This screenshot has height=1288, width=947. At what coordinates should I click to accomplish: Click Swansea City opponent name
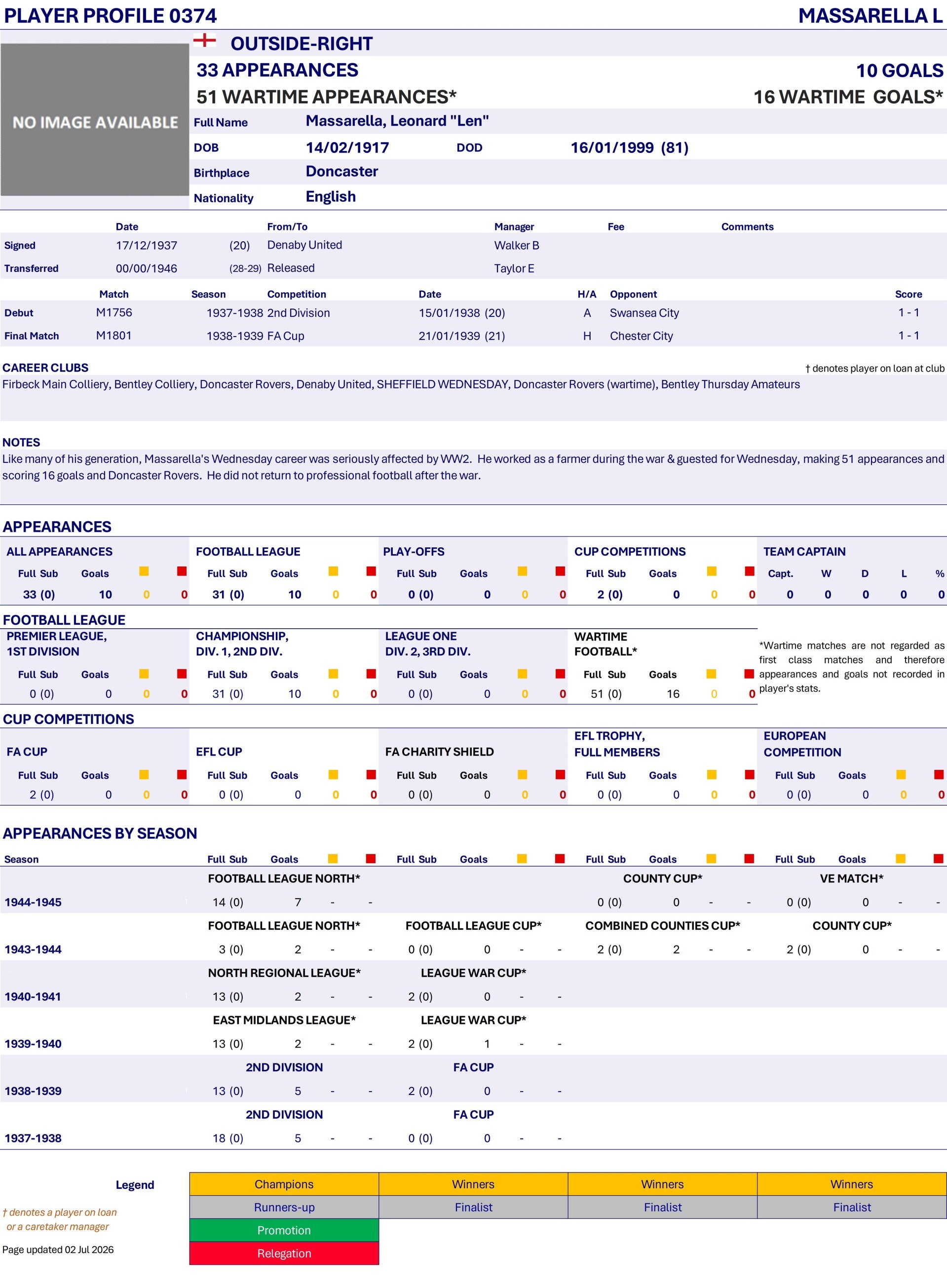tap(644, 313)
